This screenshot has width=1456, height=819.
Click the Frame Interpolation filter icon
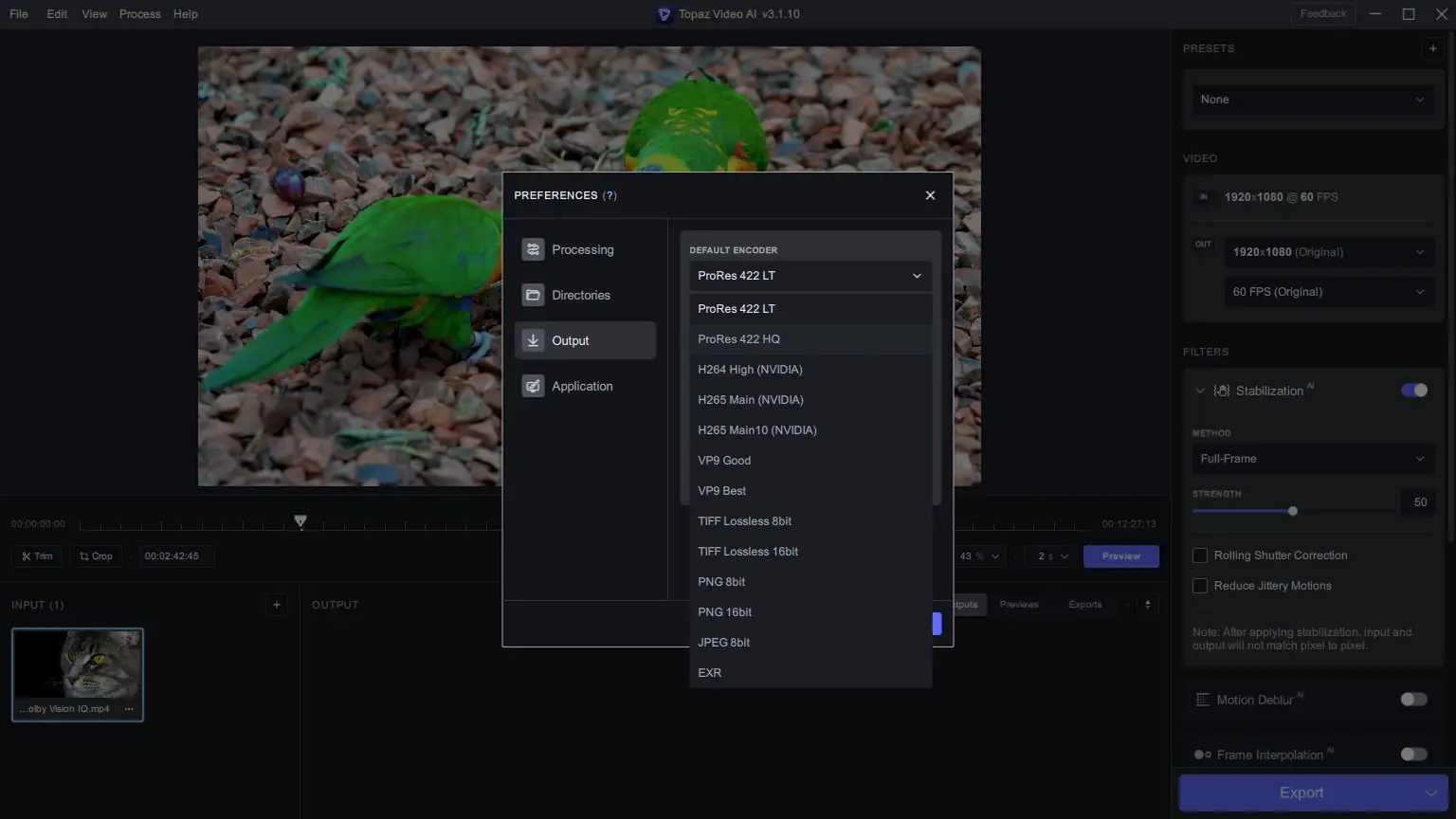tap(1202, 755)
